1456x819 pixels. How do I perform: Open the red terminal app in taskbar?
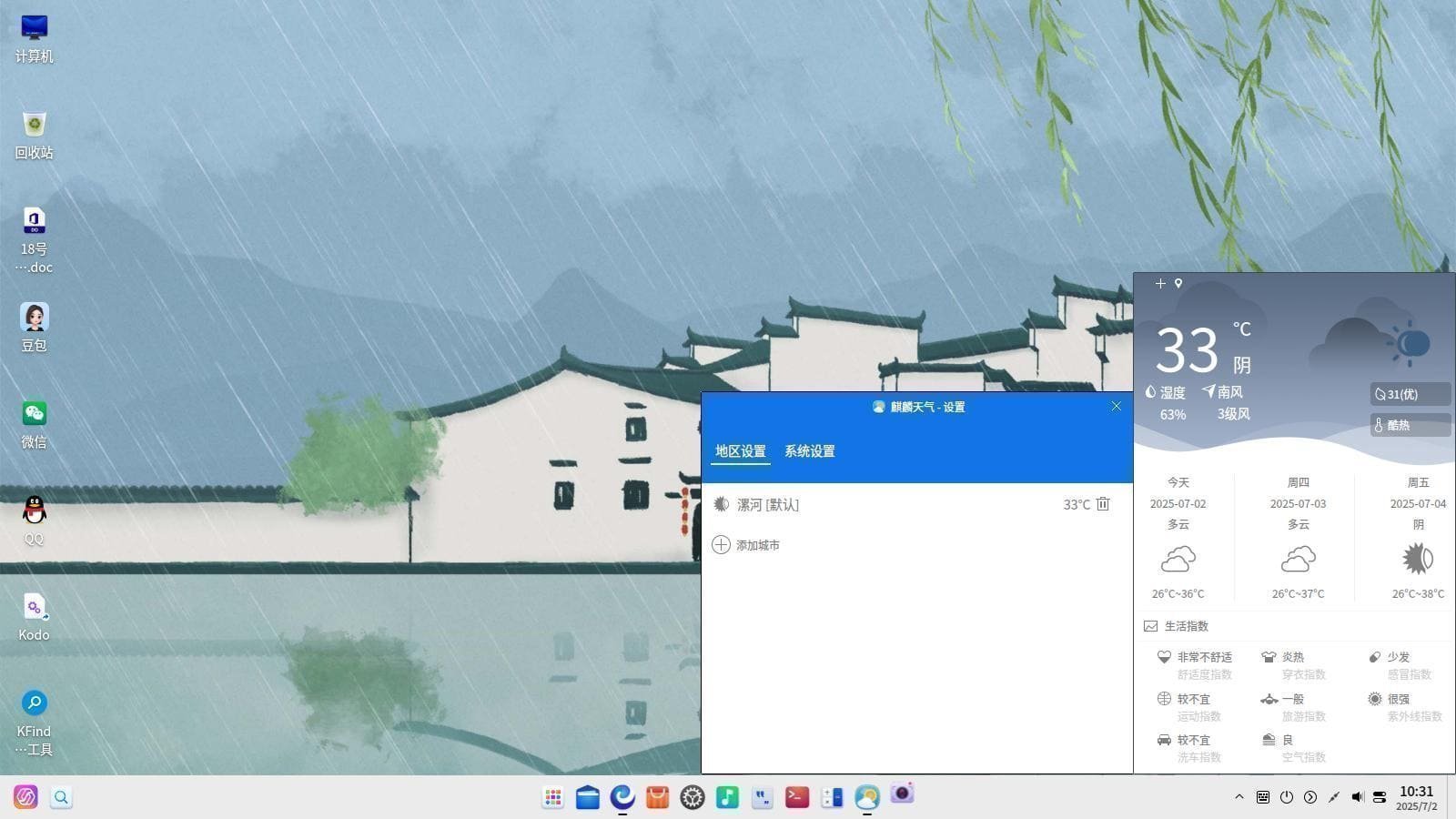[797, 797]
